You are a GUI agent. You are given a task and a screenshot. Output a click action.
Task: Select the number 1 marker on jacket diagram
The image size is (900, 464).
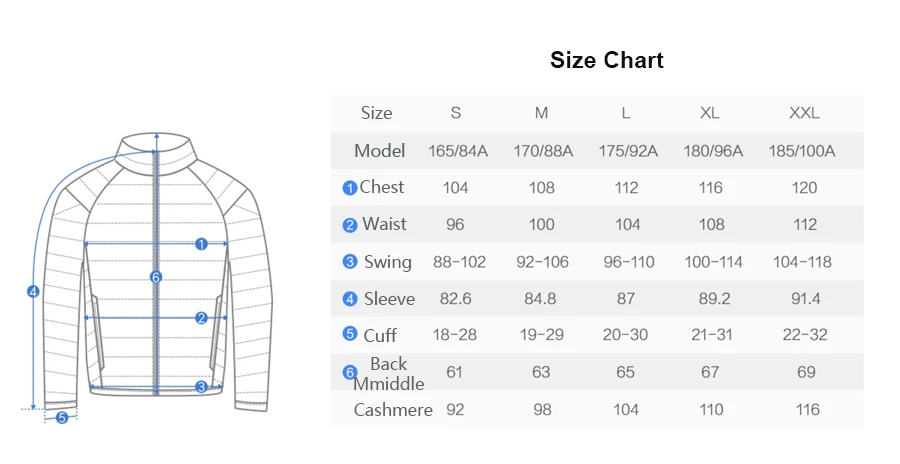pos(201,243)
